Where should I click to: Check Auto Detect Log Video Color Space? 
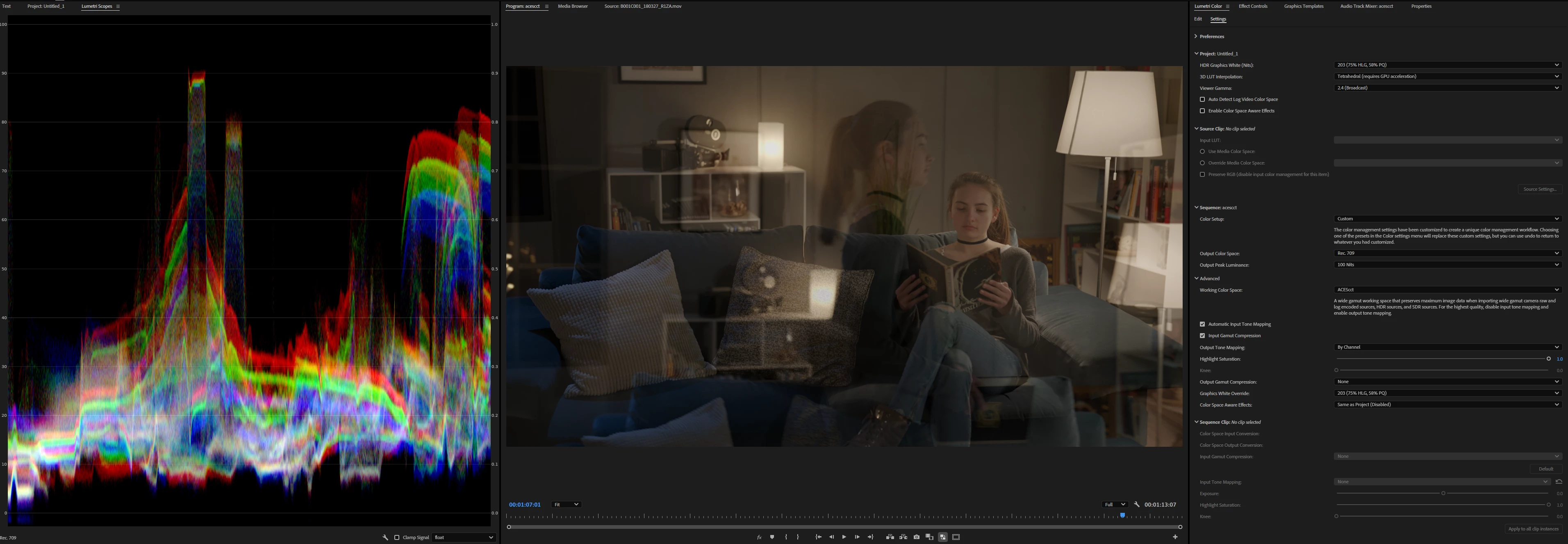pyautogui.click(x=1202, y=99)
